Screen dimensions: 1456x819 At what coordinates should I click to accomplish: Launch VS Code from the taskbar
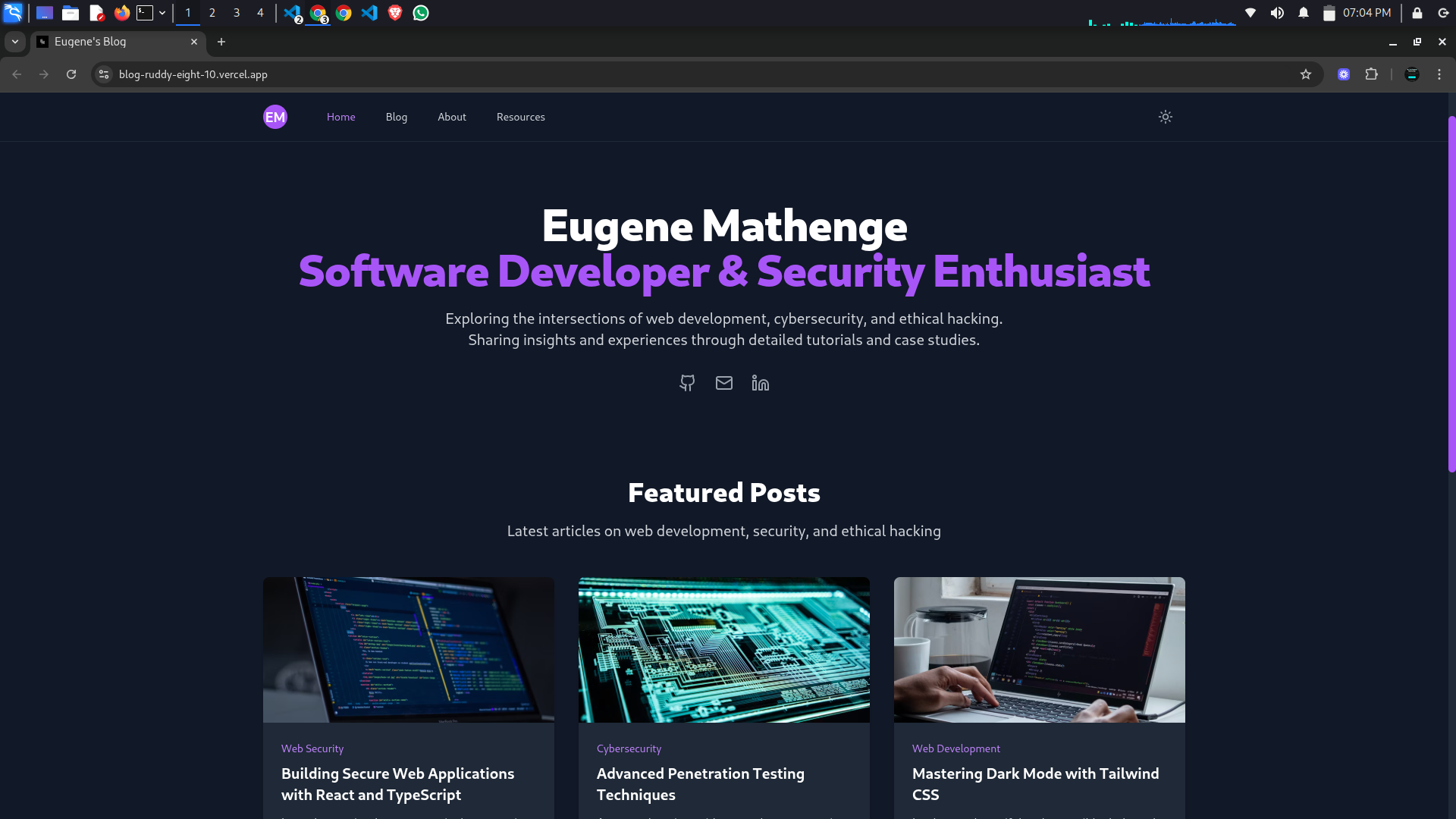tap(370, 12)
